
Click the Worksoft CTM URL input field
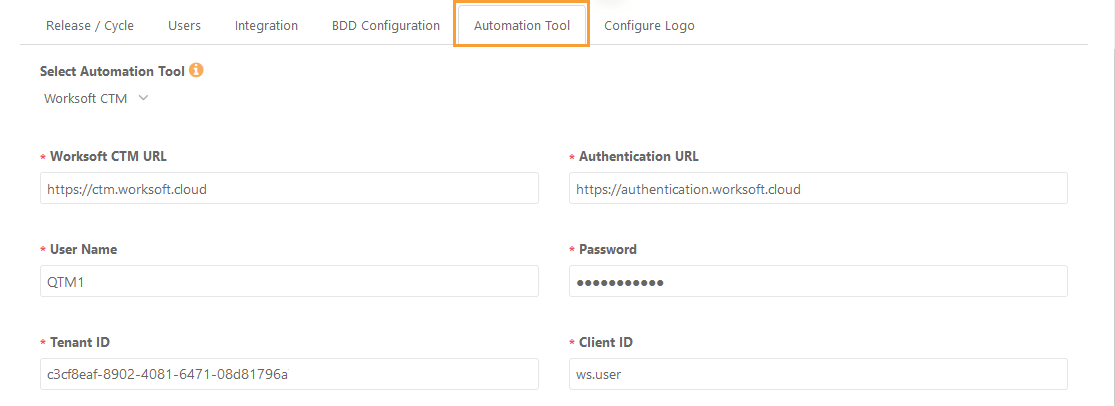(289, 188)
